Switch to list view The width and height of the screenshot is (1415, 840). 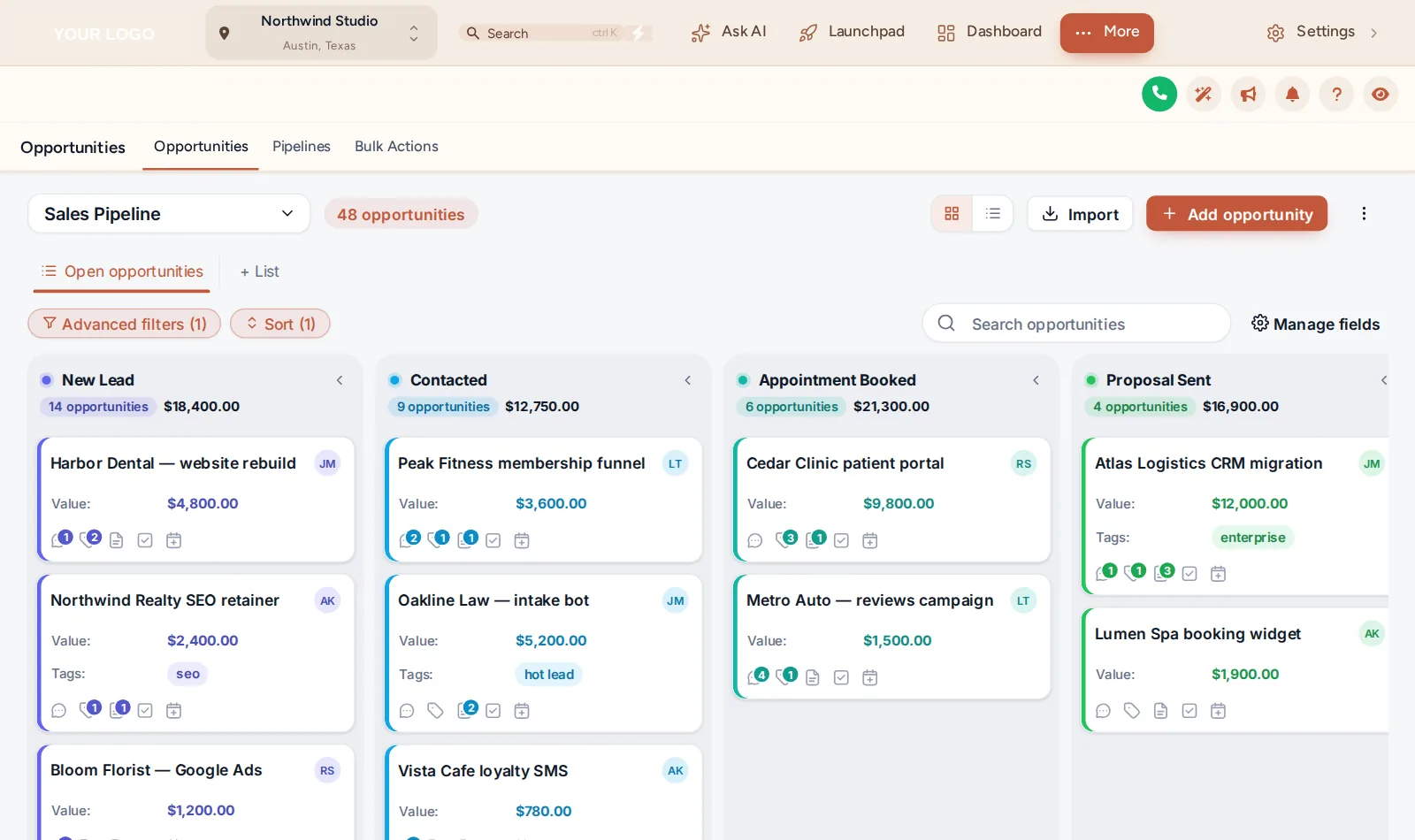tap(993, 214)
